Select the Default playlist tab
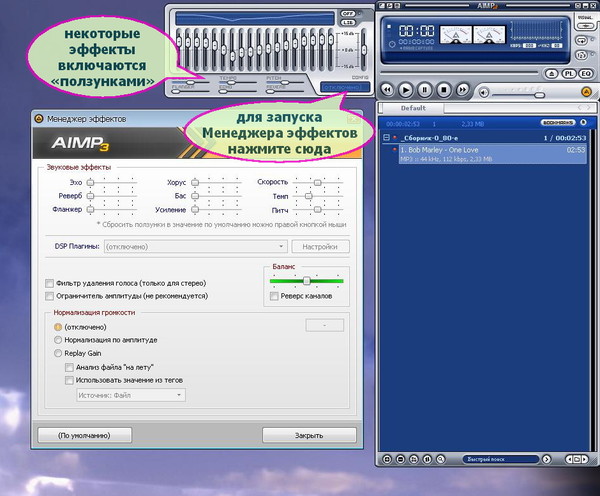 [413, 108]
